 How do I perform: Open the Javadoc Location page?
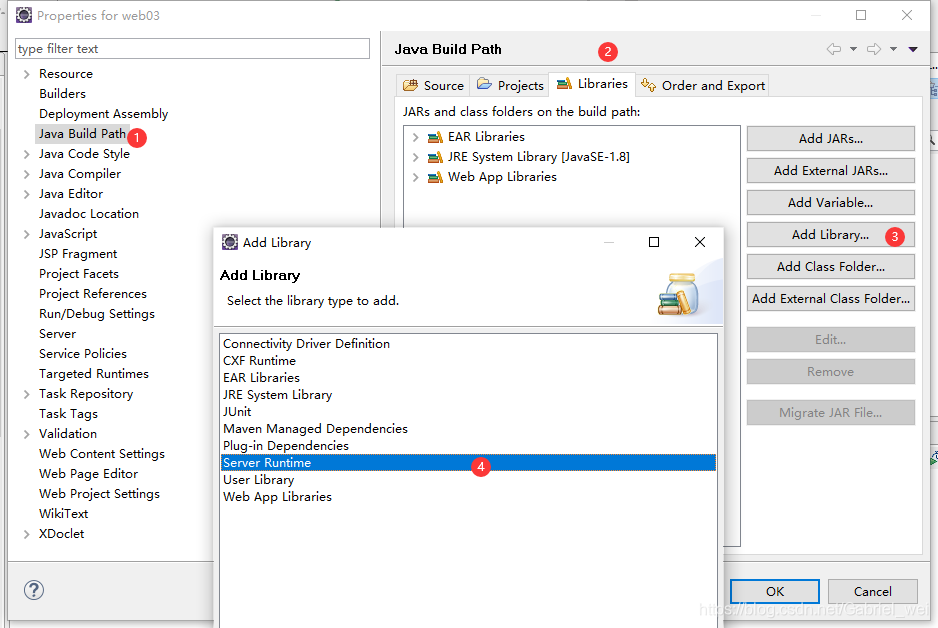[x=89, y=214]
